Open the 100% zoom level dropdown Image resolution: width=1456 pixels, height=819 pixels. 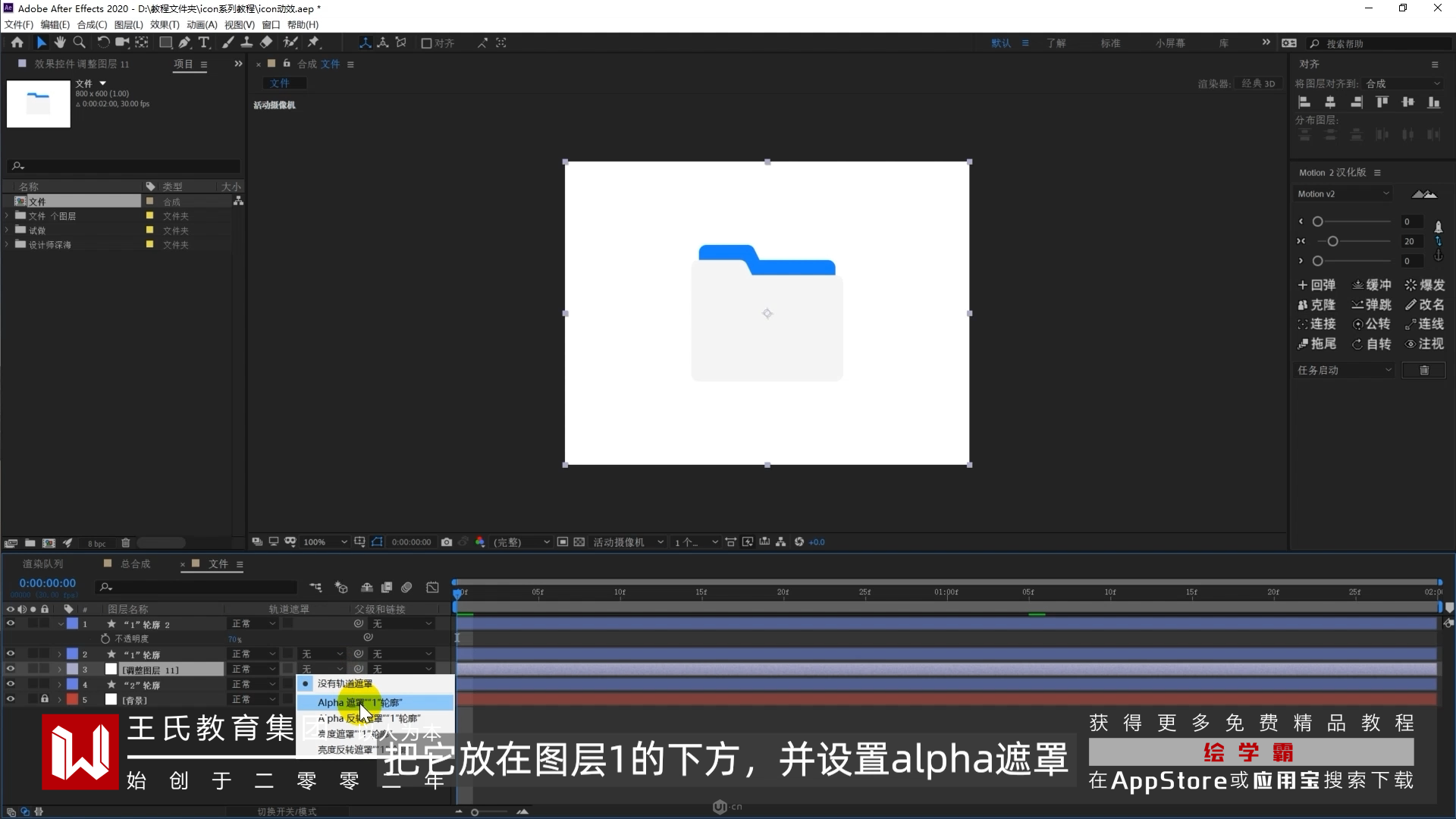coord(325,542)
